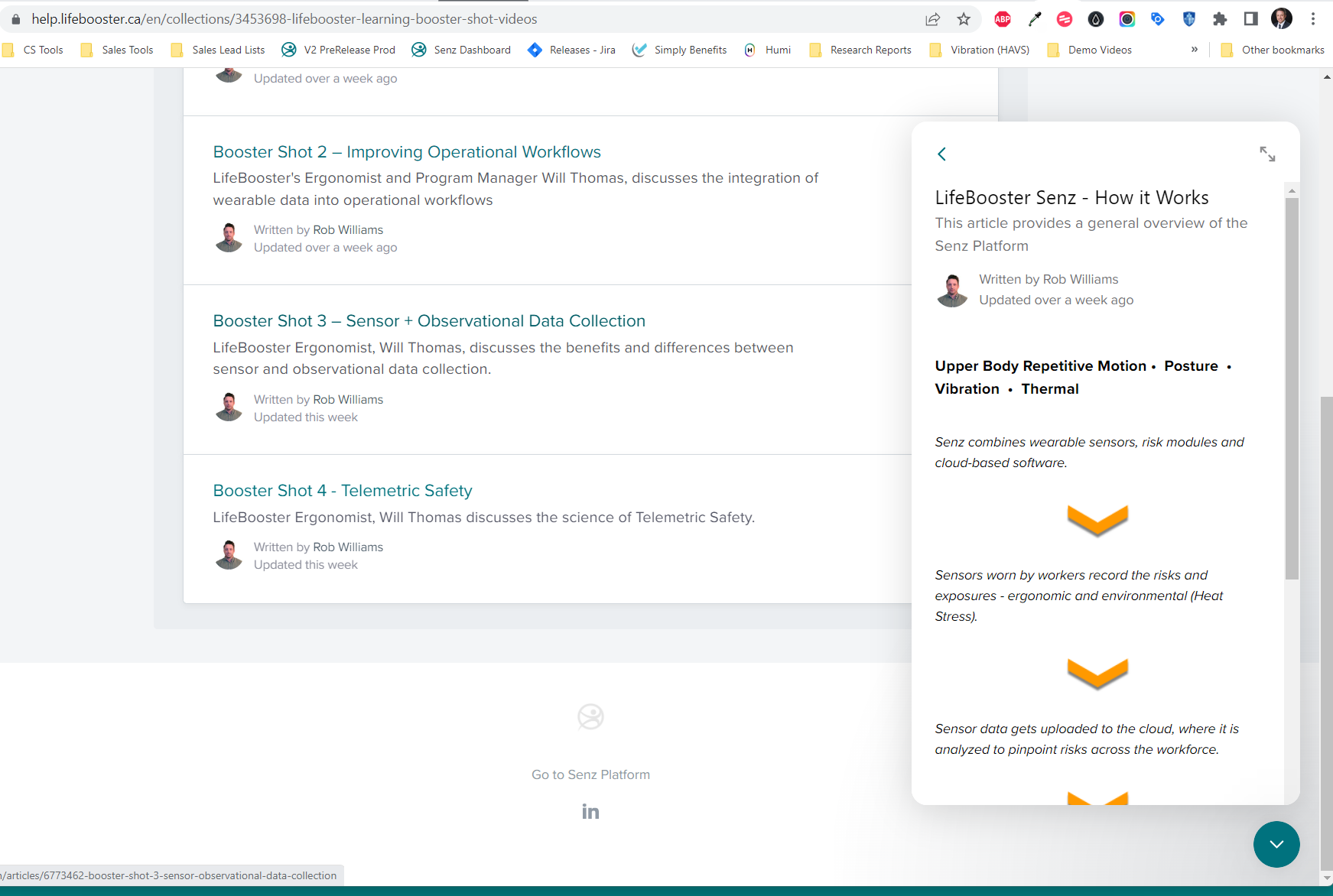Collapse the messenger with round chevron button
Image resolution: width=1333 pixels, height=896 pixels.
click(x=1276, y=844)
